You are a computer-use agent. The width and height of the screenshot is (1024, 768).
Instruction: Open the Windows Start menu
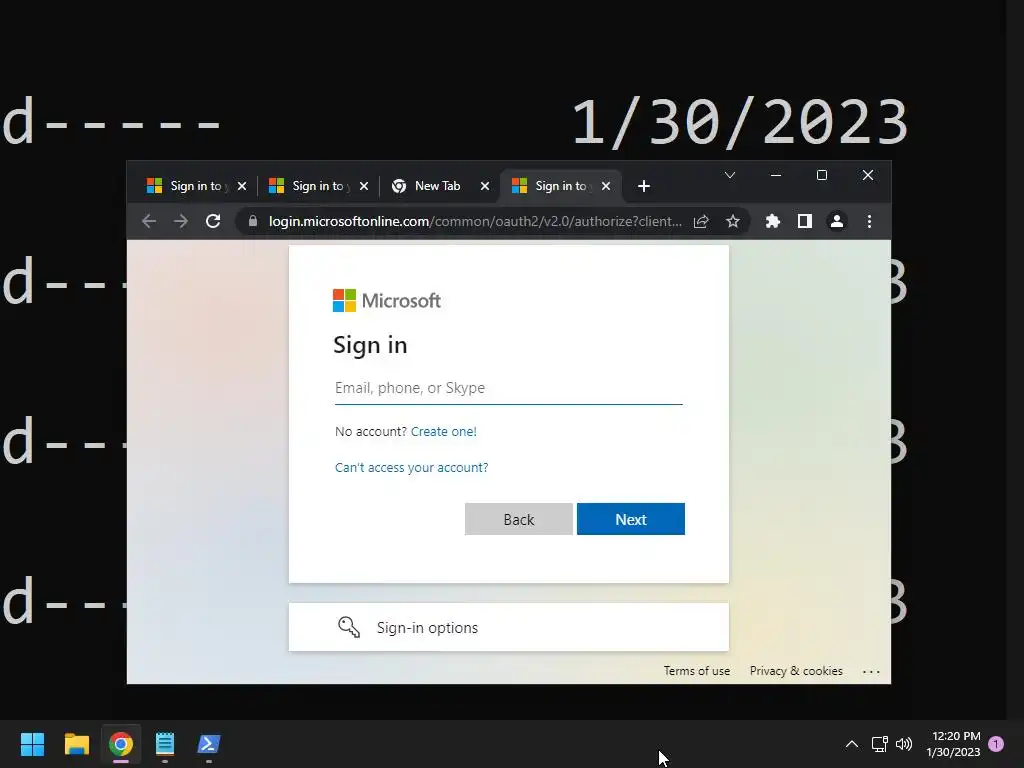point(32,744)
